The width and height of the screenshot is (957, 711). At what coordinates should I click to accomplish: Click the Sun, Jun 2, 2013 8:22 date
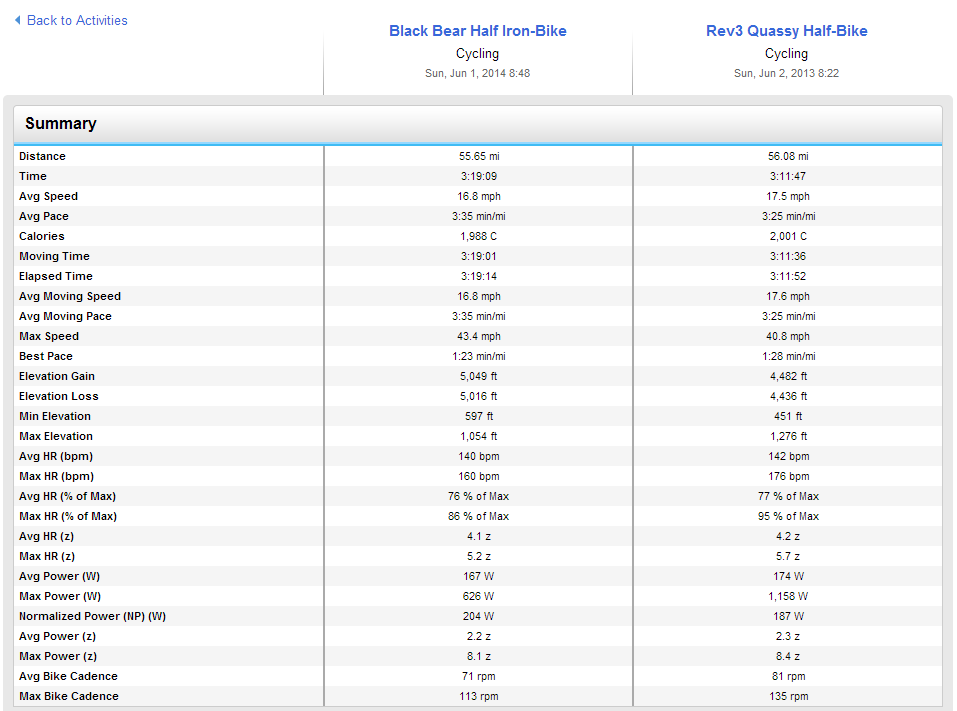click(786, 73)
